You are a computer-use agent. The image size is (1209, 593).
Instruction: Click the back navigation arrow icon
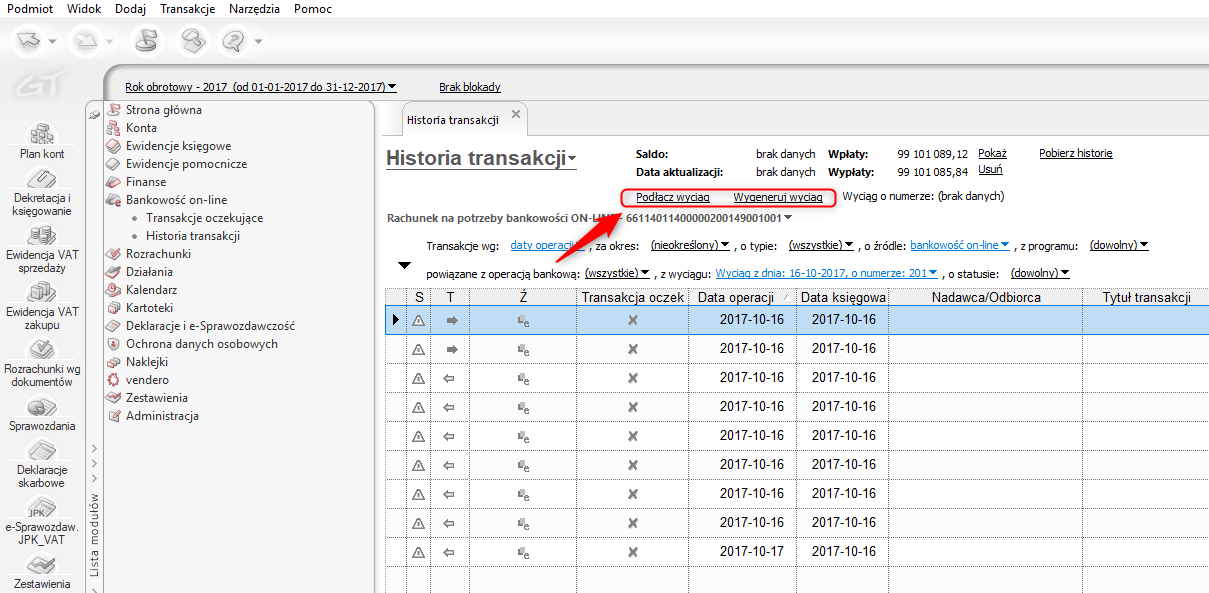[30, 41]
